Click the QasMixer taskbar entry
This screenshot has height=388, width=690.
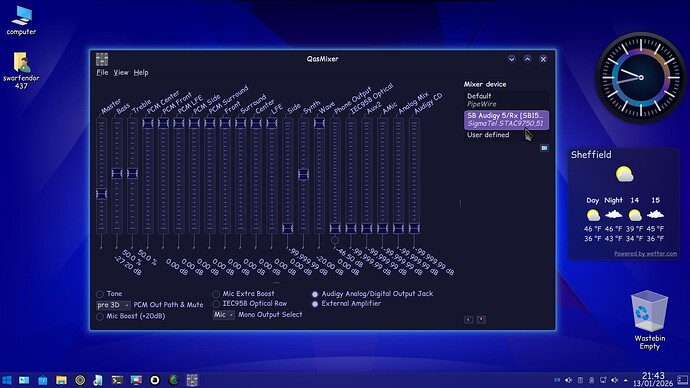(x=192, y=380)
